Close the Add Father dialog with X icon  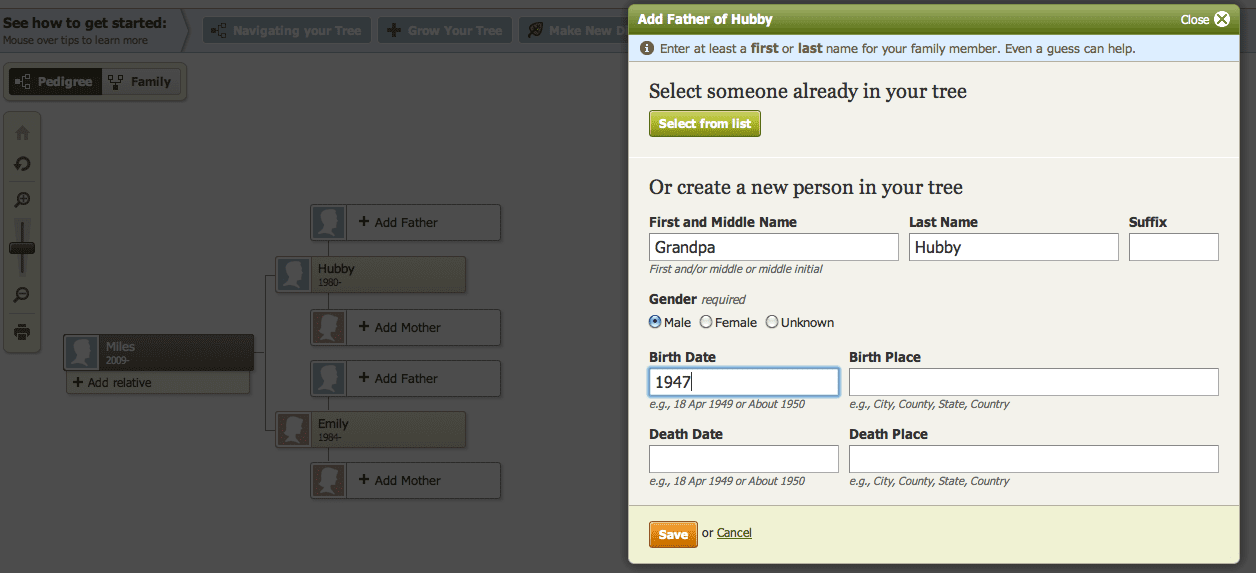(1221, 20)
